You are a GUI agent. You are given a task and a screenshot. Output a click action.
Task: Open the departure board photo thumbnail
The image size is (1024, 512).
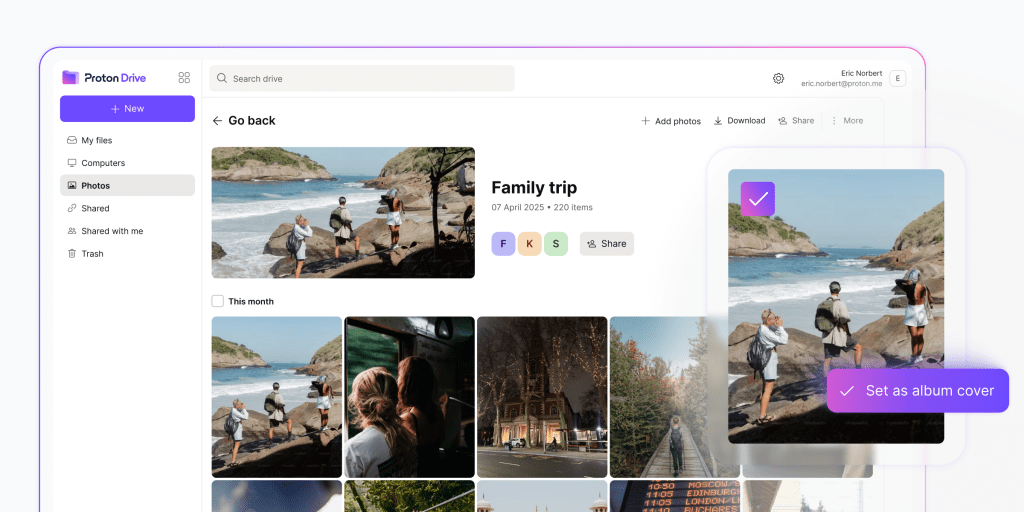pos(675,496)
